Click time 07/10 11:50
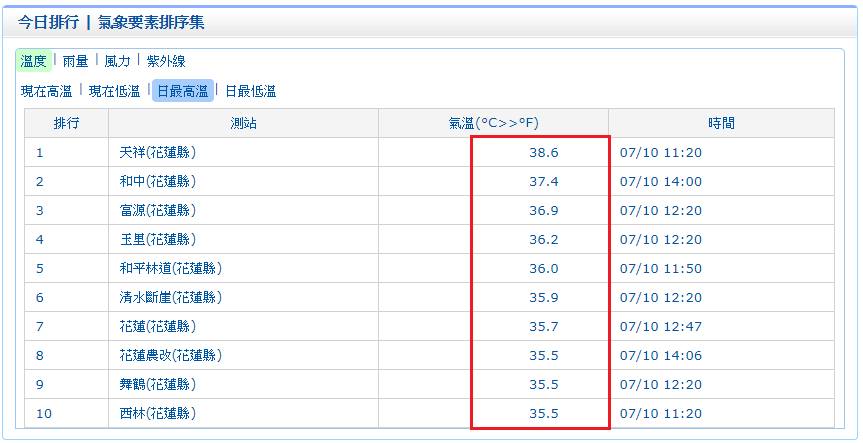This screenshot has width=863, height=443. coord(661,269)
